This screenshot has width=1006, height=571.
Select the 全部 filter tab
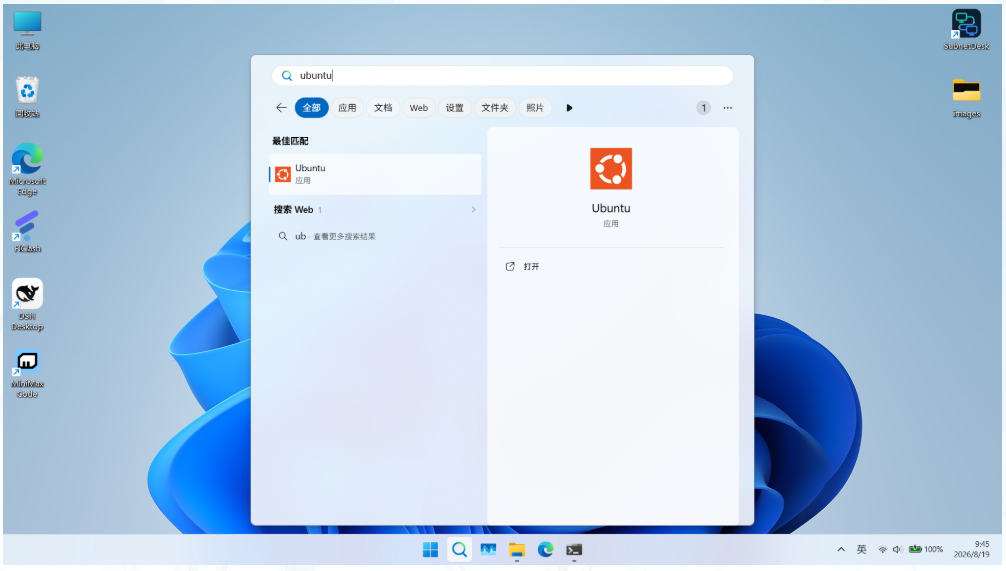[311, 108]
